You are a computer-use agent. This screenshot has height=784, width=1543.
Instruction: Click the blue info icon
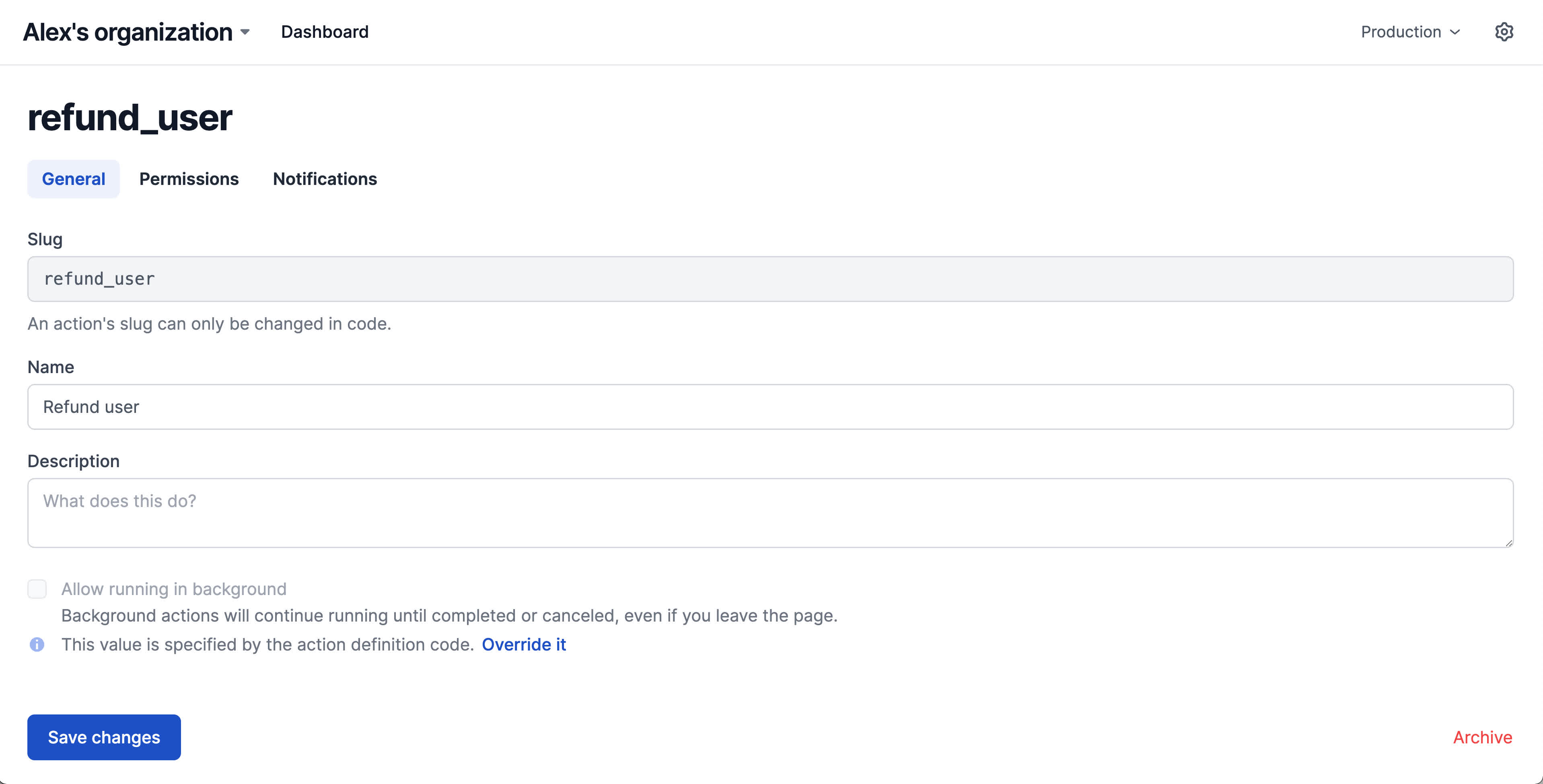[x=37, y=644]
